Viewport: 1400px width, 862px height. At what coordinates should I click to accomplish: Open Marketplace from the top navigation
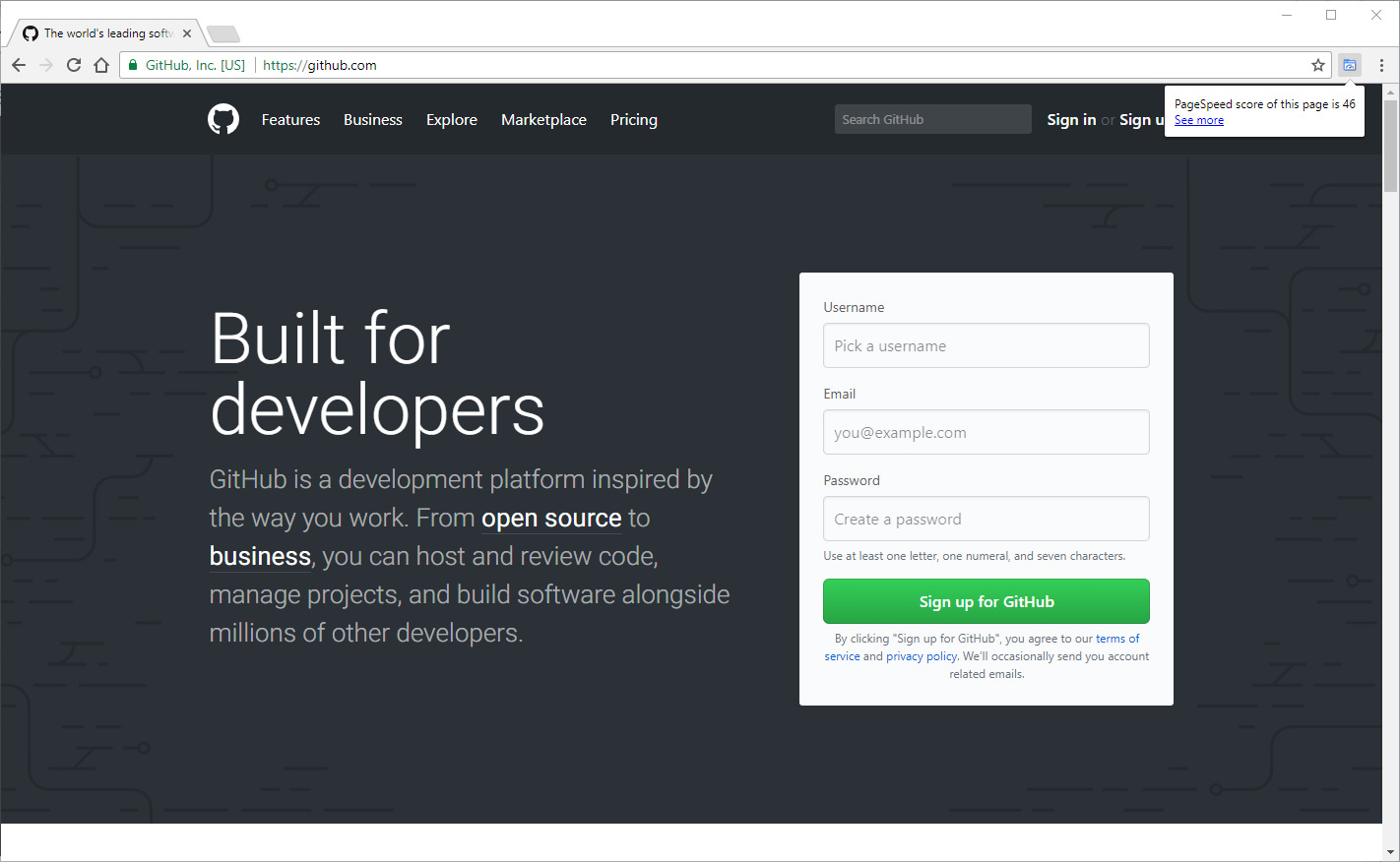[543, 119]
